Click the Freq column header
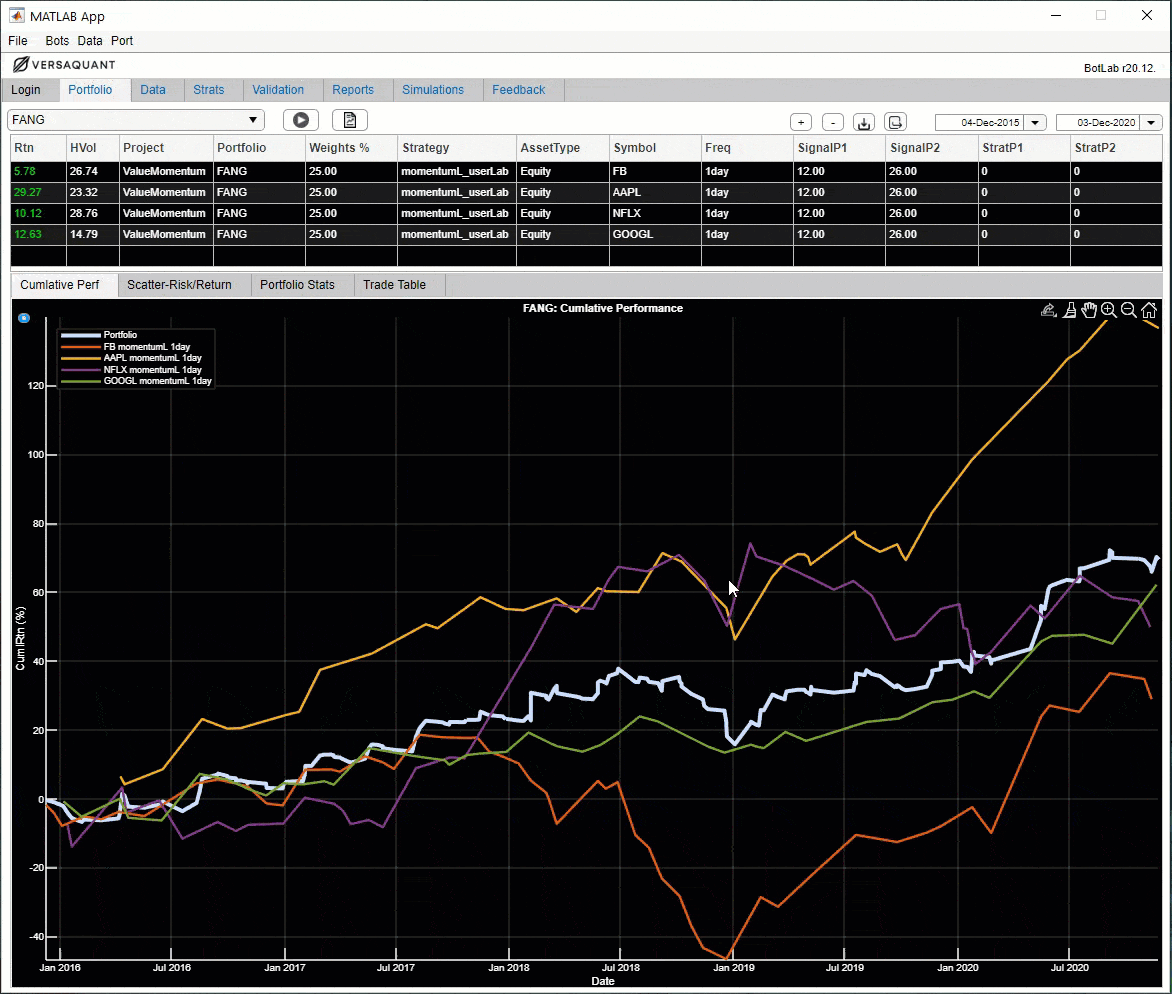 747,148
